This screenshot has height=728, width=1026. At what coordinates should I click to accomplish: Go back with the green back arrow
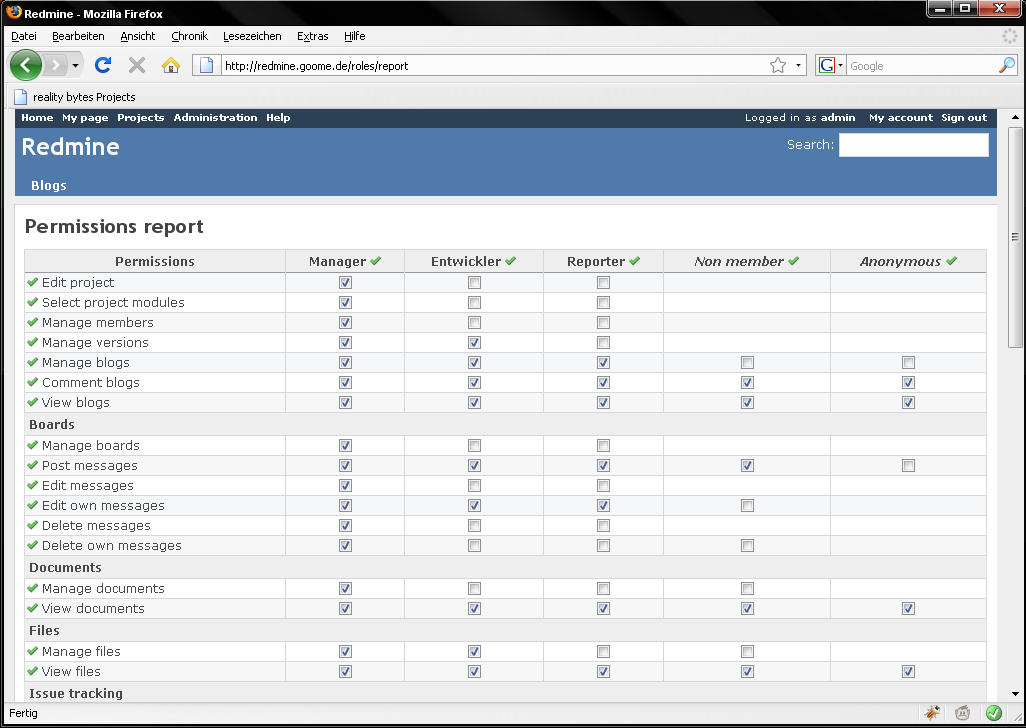point(26,65)
